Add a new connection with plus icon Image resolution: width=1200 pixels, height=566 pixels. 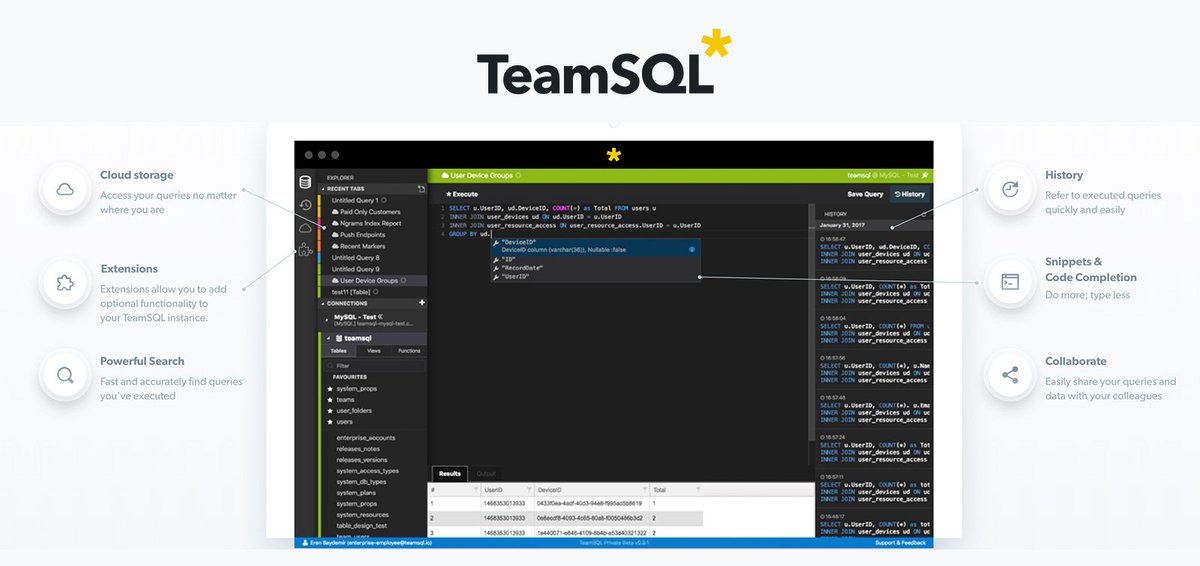pos(422,302)
